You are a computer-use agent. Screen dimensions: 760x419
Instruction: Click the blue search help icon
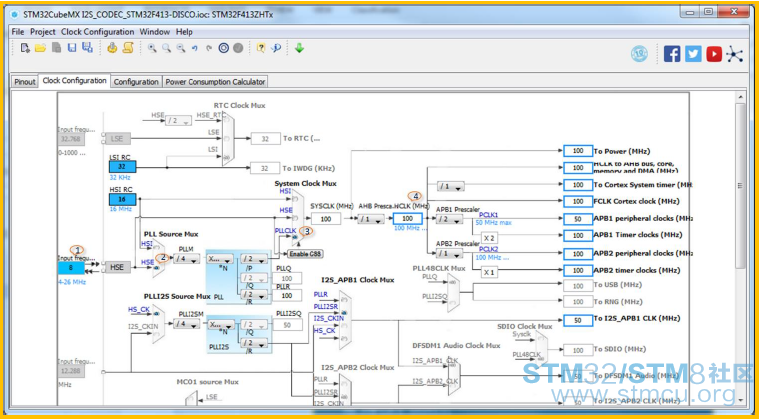pos(276,48)
